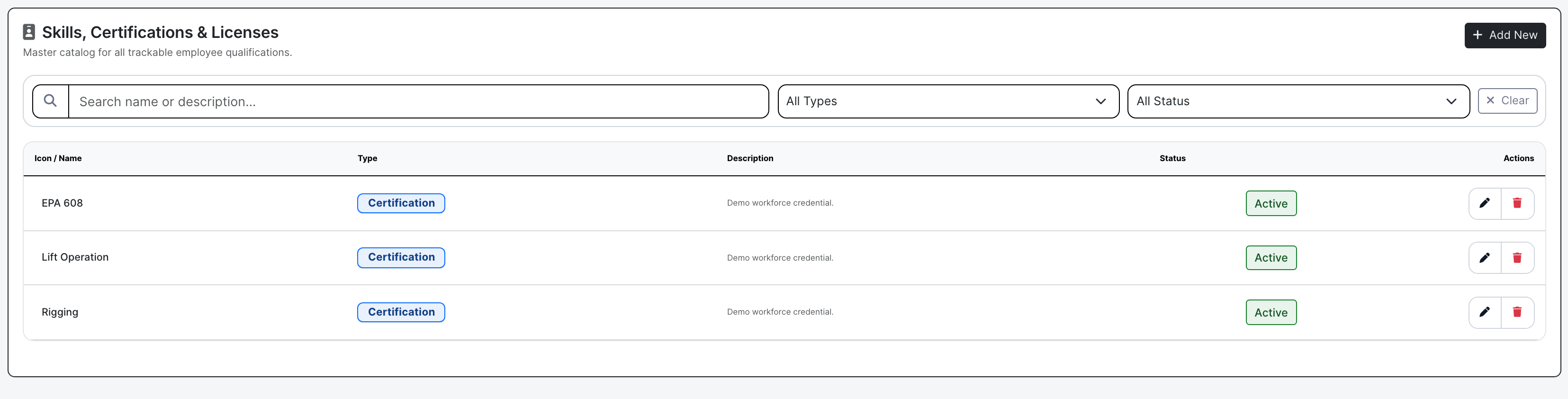Click the Active status of Lift Operation
The width and height of the screenshot is (1568, 399).
1271,258
